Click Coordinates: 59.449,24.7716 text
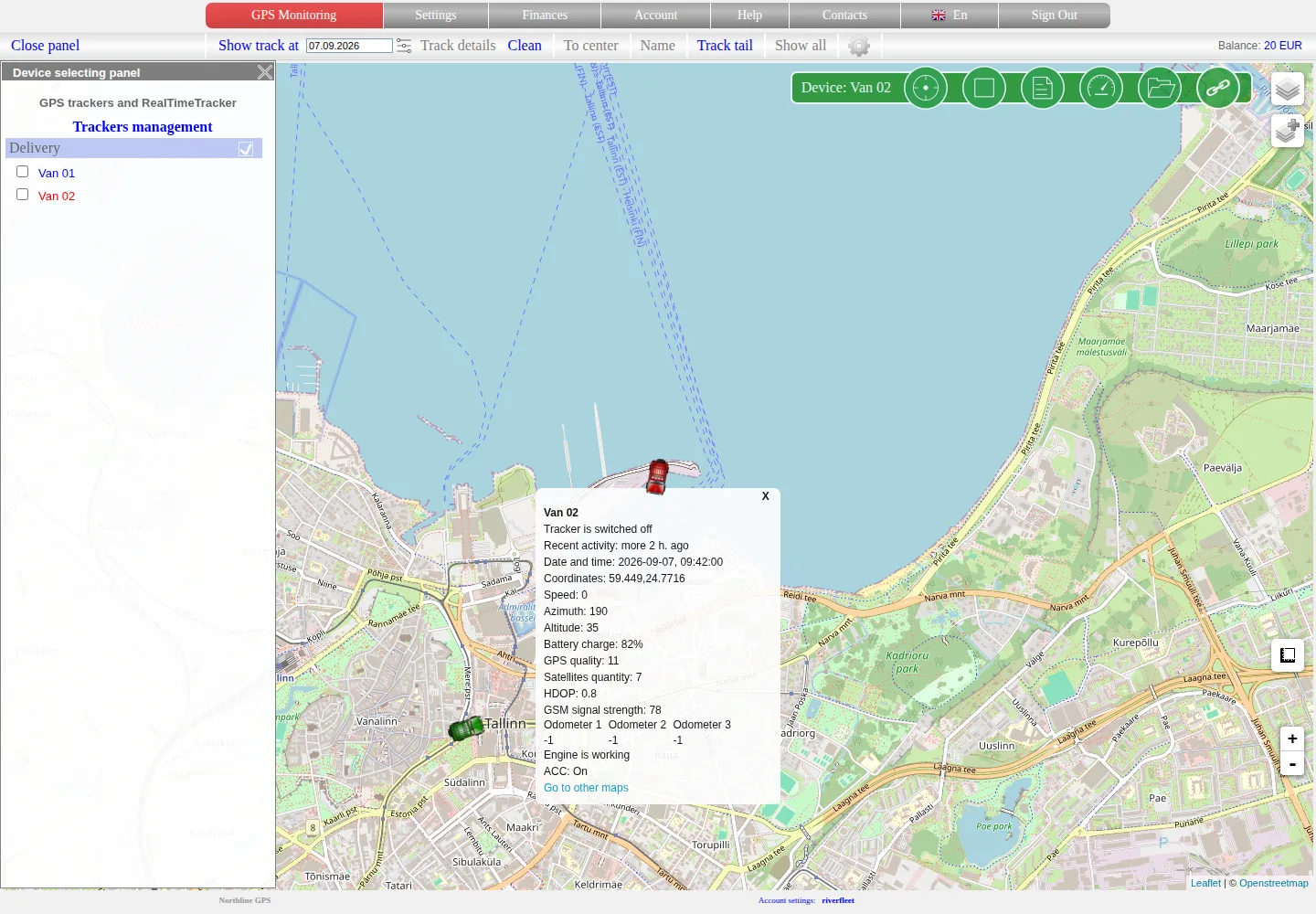Screen dimensions: 1316x914 pyautogui.click(x=614, y=579)
